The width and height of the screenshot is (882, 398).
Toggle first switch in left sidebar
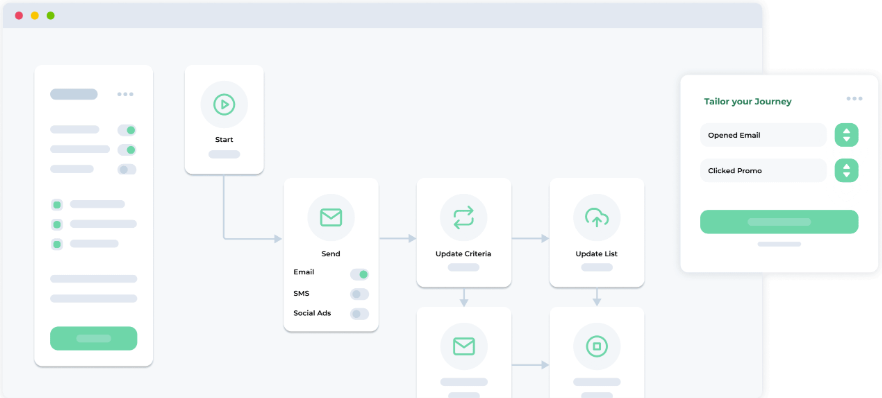127,130
